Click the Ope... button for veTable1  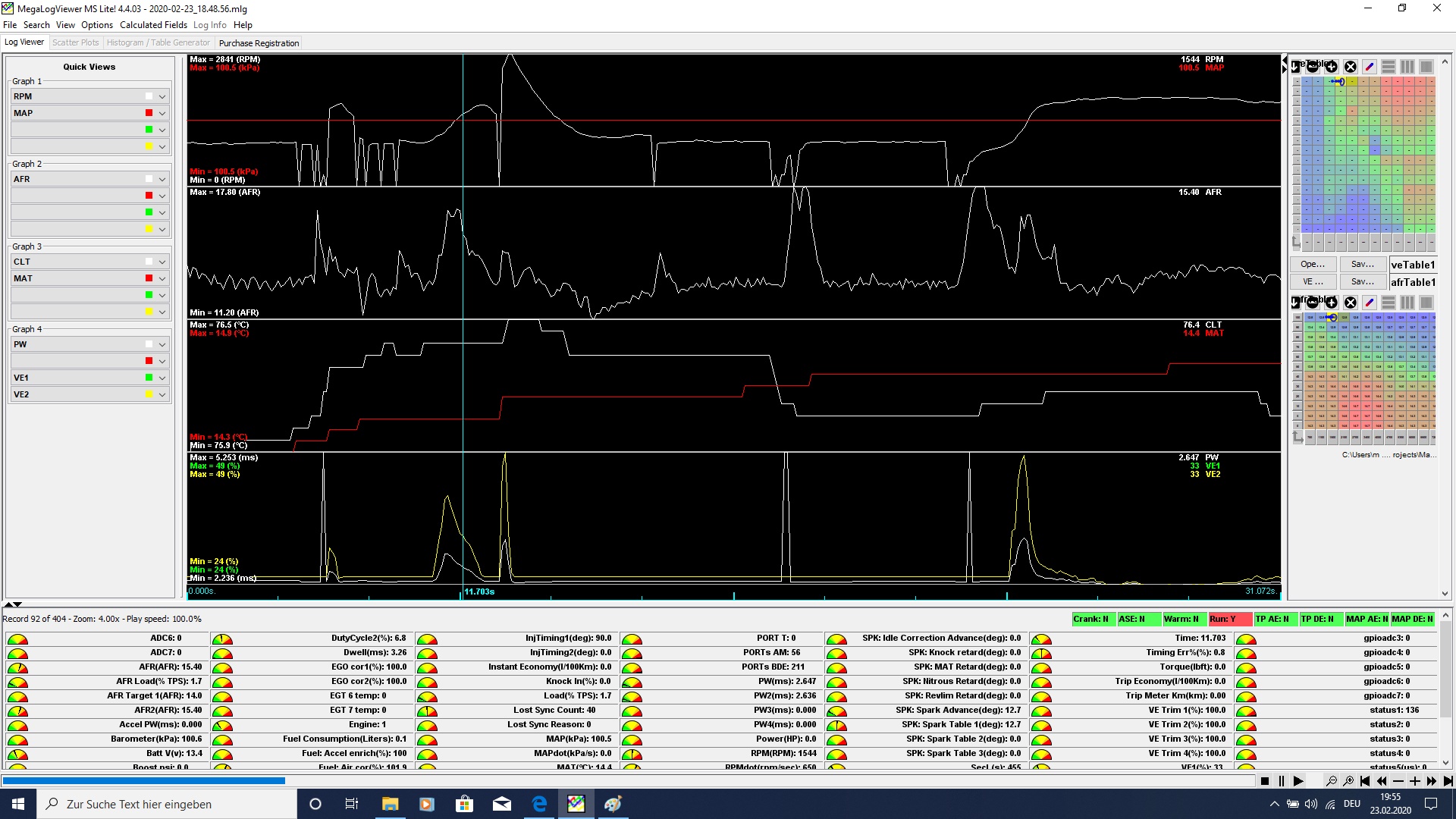point(1313,264)
